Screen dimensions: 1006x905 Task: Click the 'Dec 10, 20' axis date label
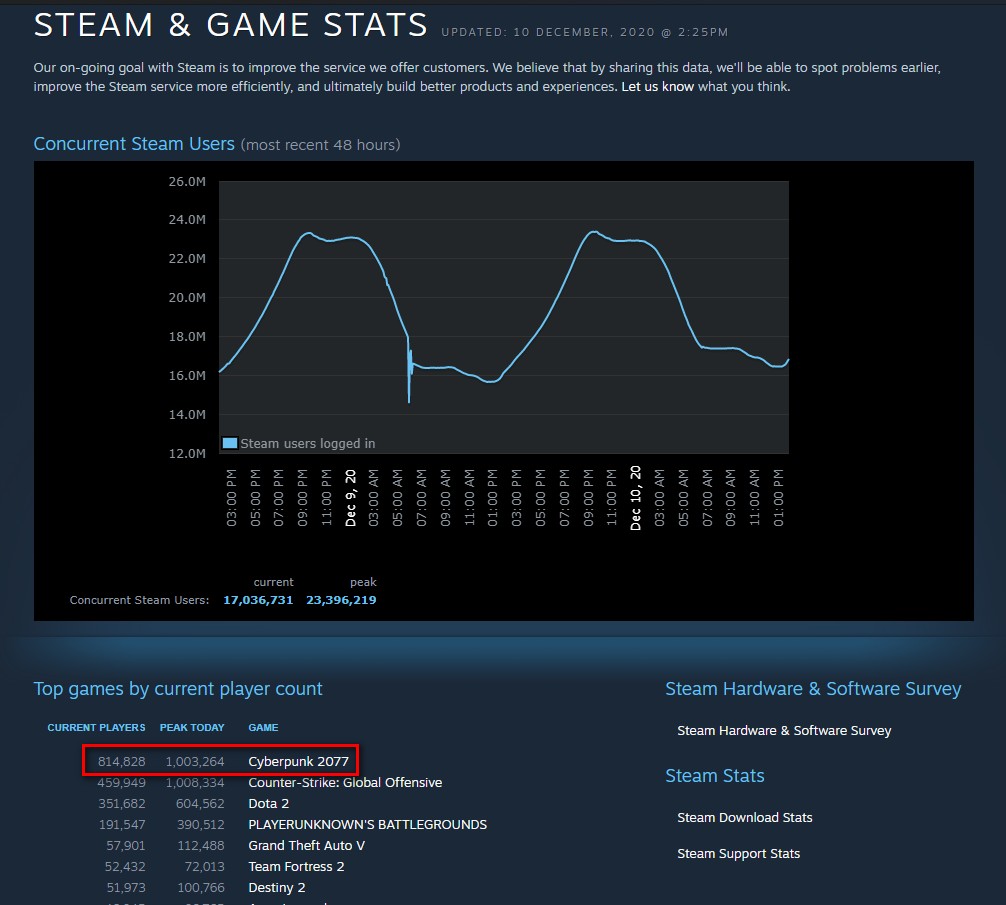coord(635,498)
